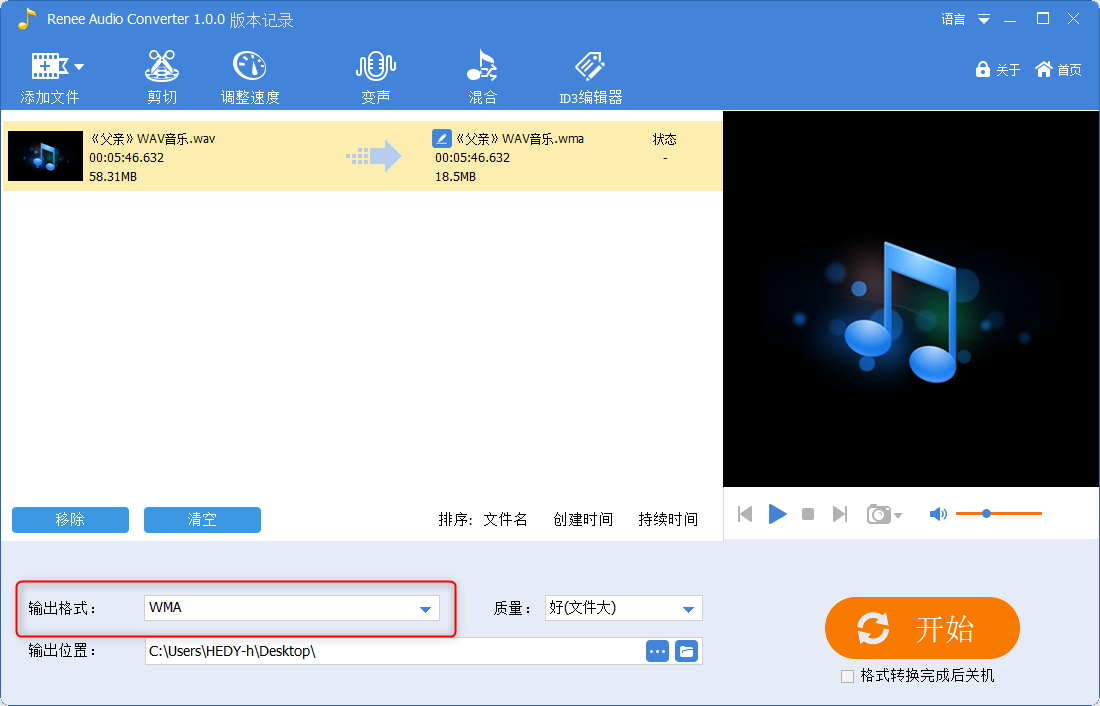The height and width of the screenshot is (706, 1100).
Task: Select the 《父亲》WAV音乐.wav thumbnail
Action: (x=46, y=156)
